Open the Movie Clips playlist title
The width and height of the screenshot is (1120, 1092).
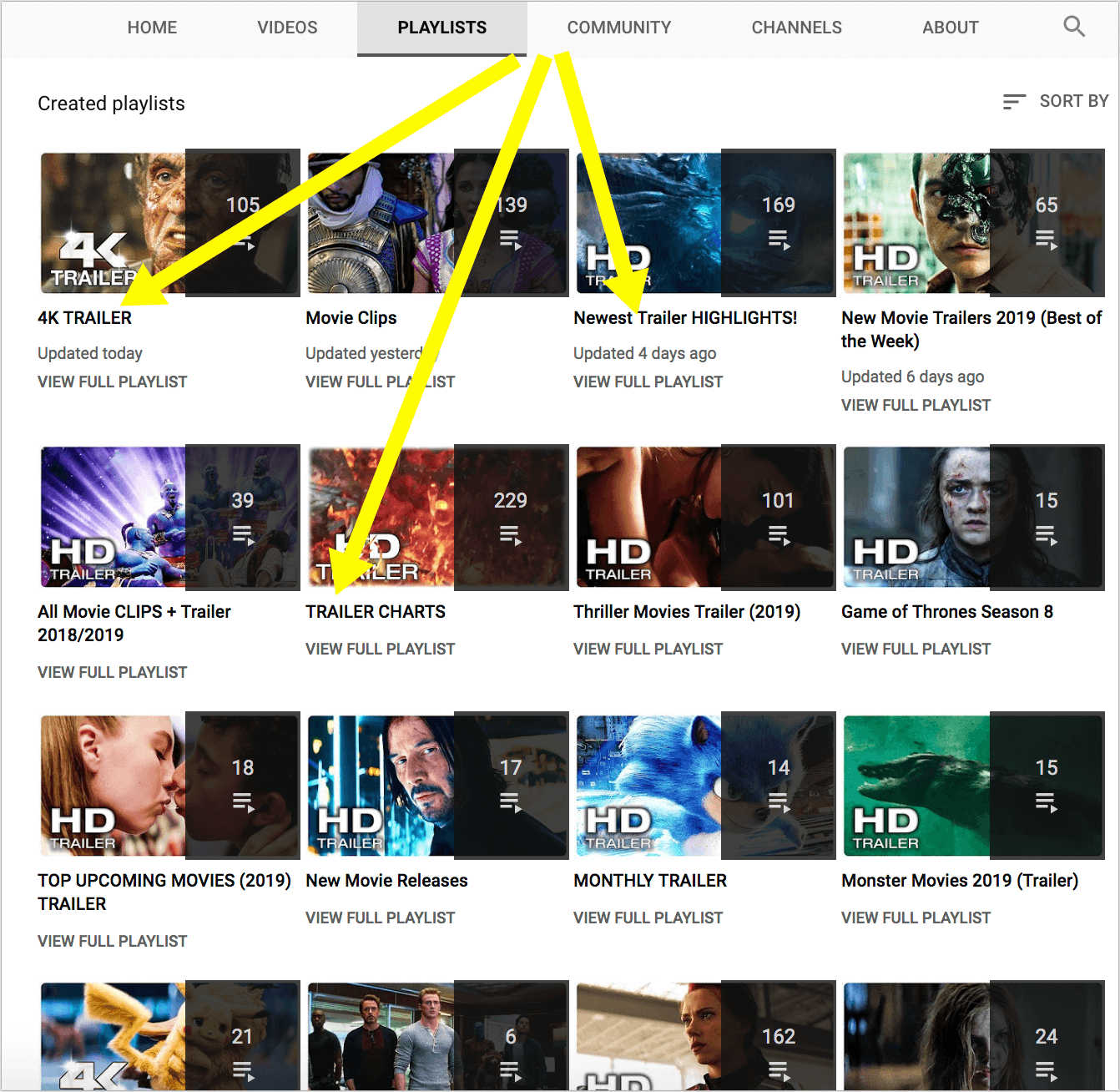[x=351, y=318]
